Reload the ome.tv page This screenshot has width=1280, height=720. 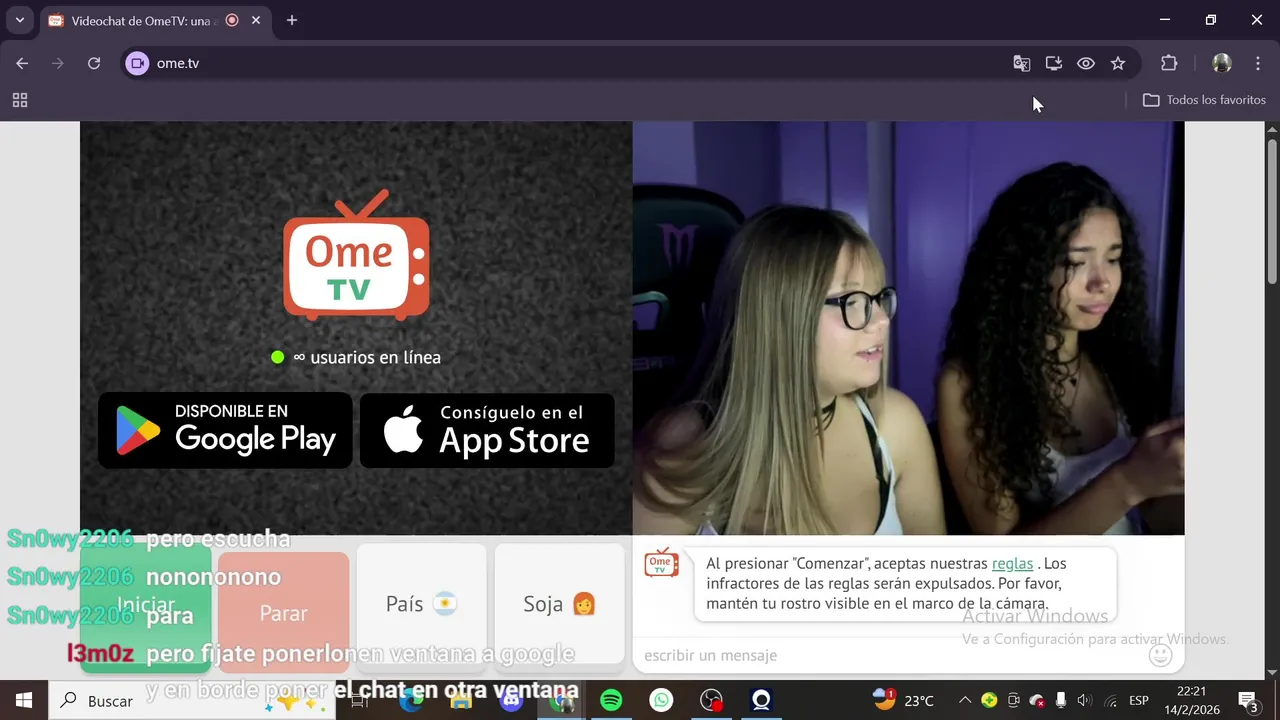click(x=94, y=63)
